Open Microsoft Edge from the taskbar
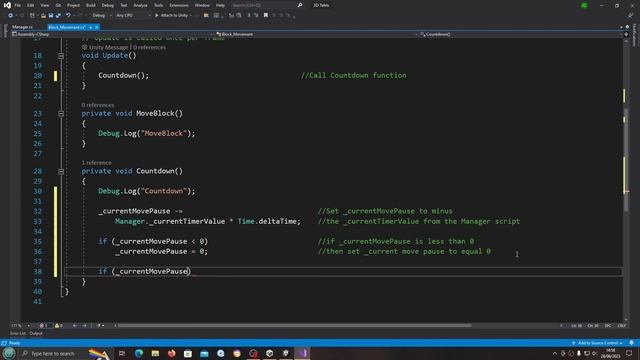The height and width of the screenshot is (360, 640). 139,353
